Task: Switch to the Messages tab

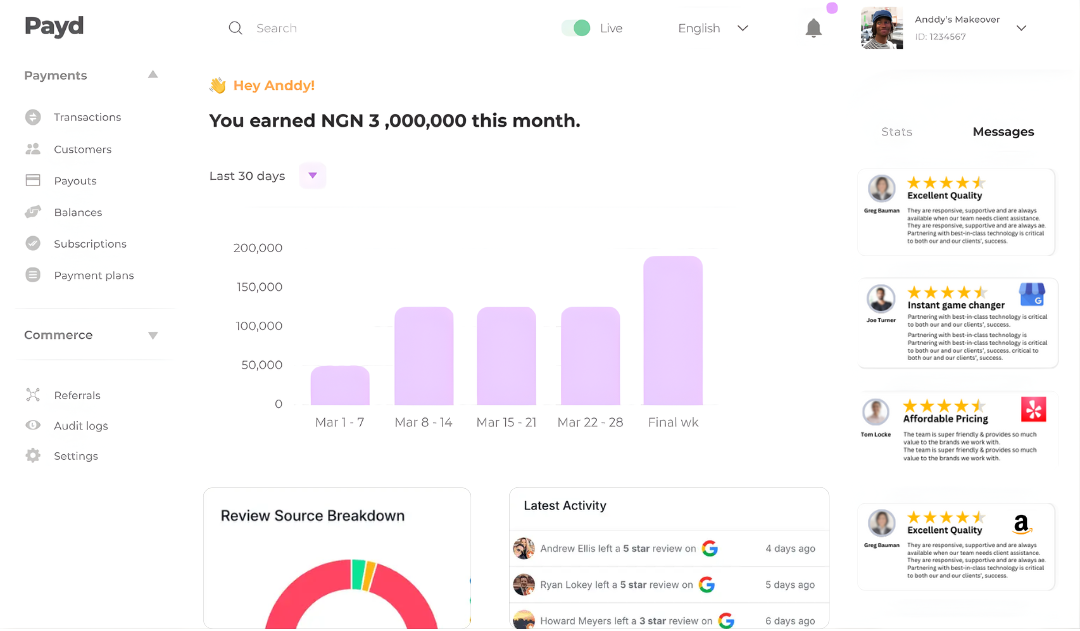Action: click(1003, 132)
